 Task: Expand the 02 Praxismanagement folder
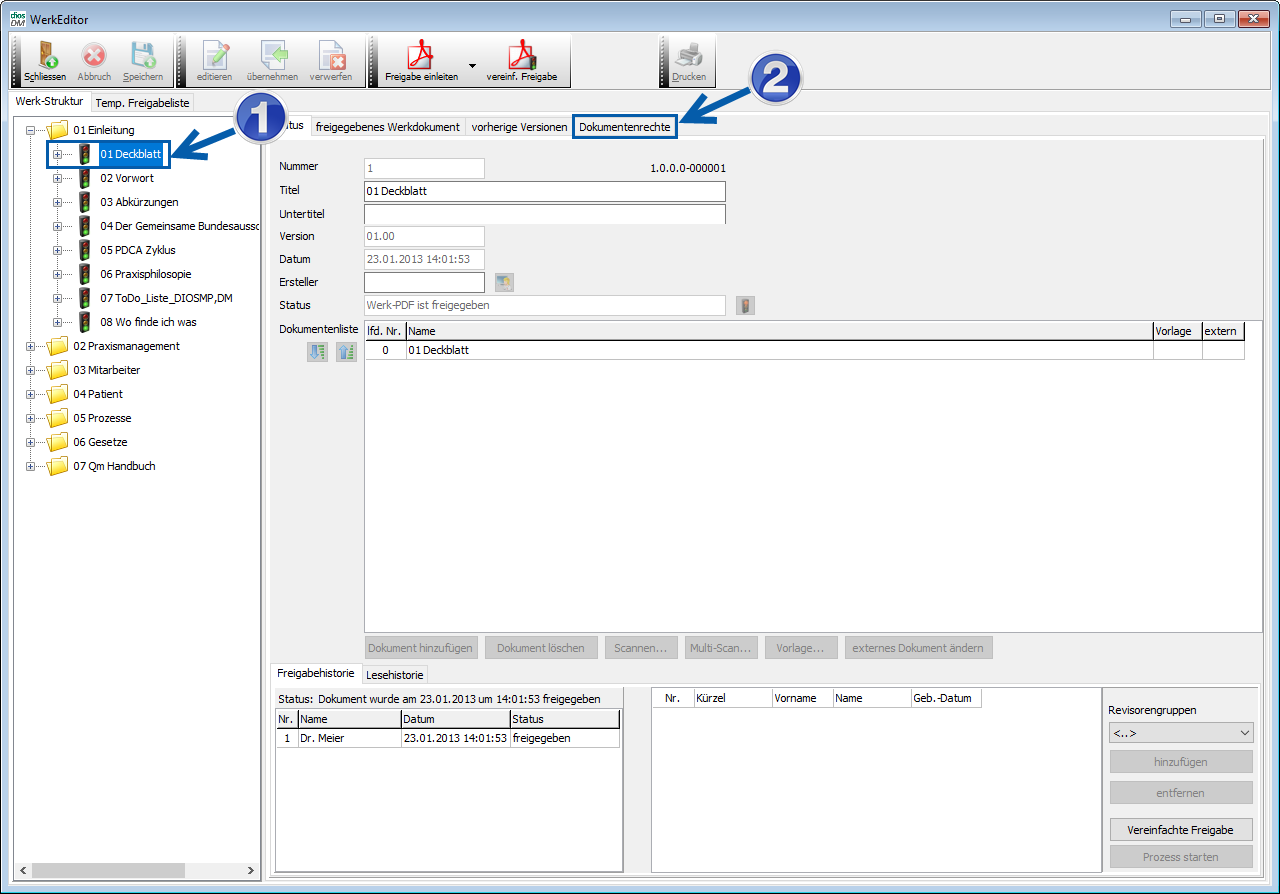click(x=31, y=346)
